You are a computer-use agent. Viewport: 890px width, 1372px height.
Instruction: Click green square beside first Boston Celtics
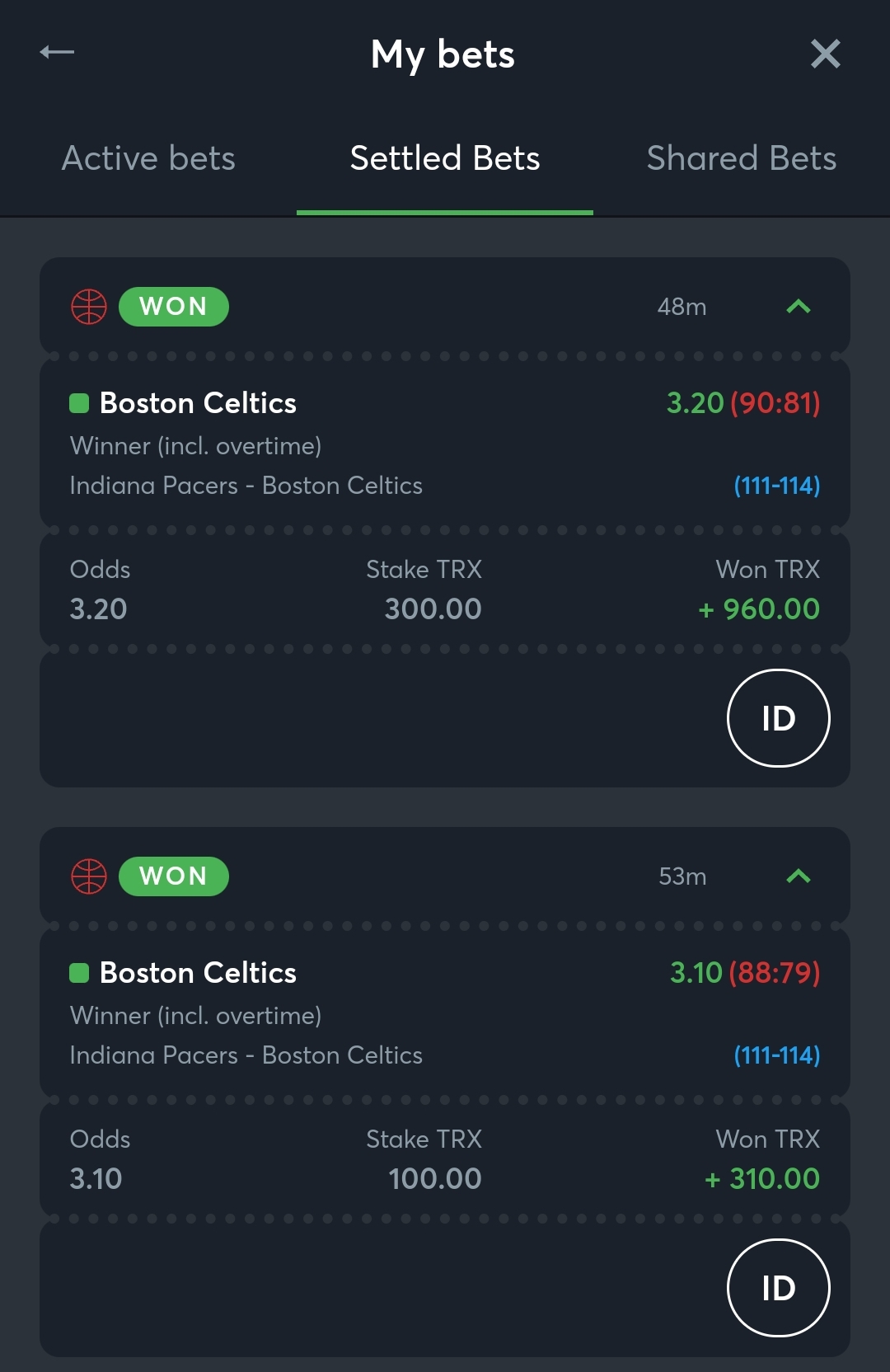[79, 403]
